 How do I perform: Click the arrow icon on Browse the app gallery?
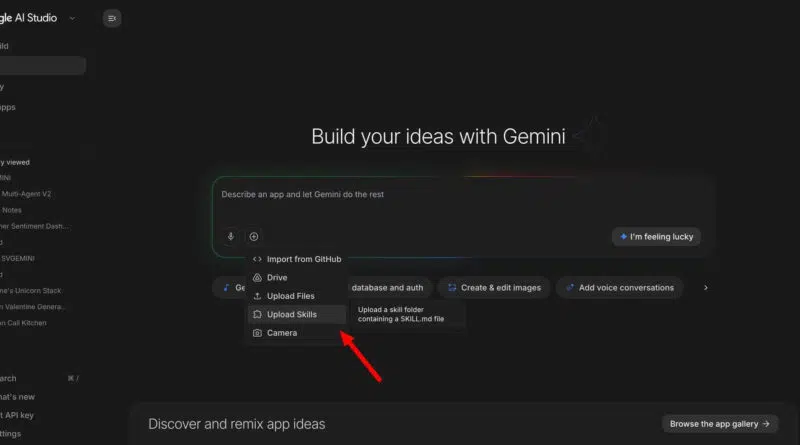tap(766, 424)
